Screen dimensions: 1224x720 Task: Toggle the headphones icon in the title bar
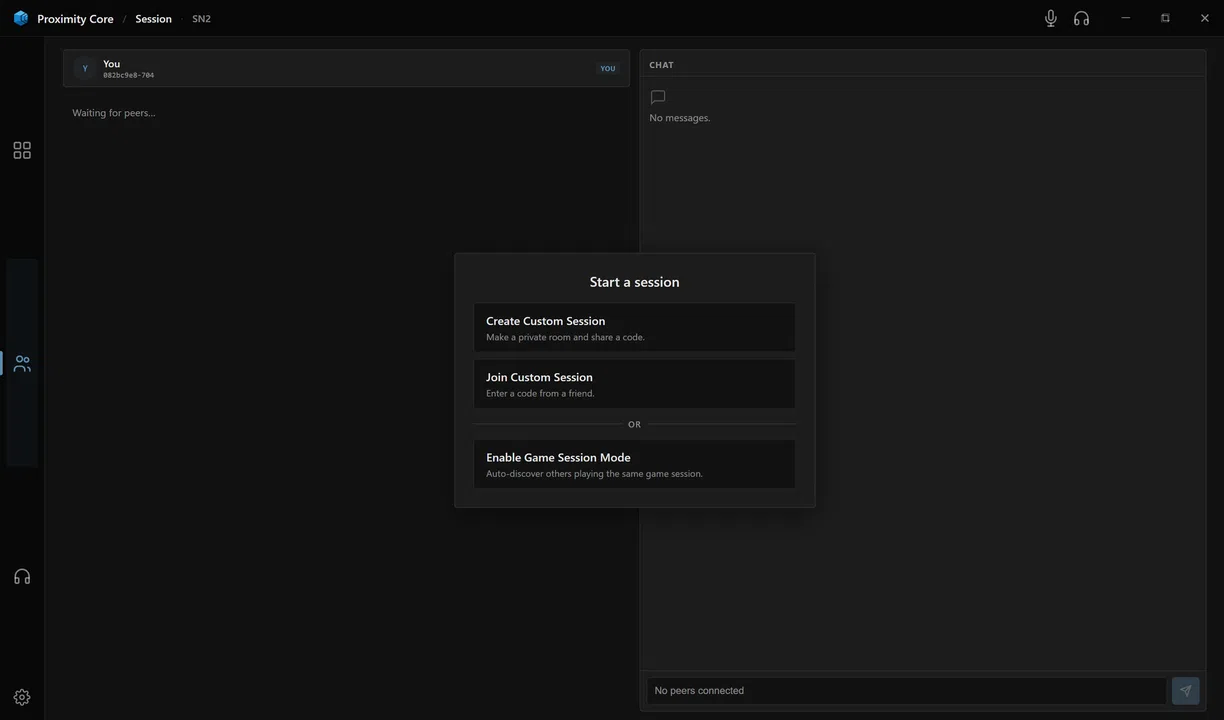(1081, 18)
